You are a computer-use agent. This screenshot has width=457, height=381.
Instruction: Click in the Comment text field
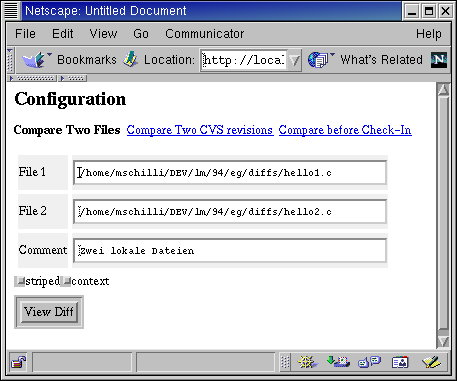tap(230, 251)
